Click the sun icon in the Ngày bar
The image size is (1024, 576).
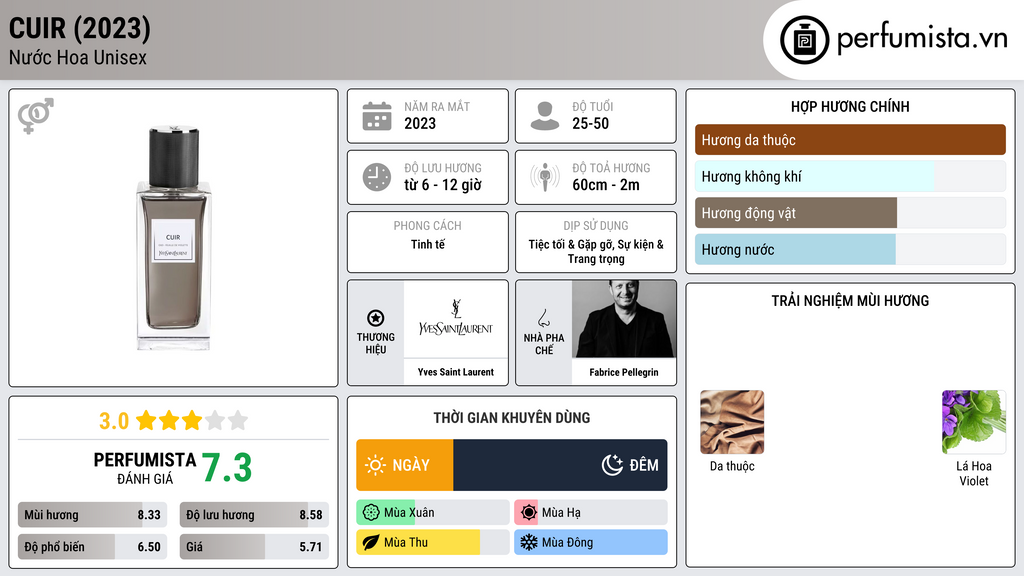coord(376,465)
